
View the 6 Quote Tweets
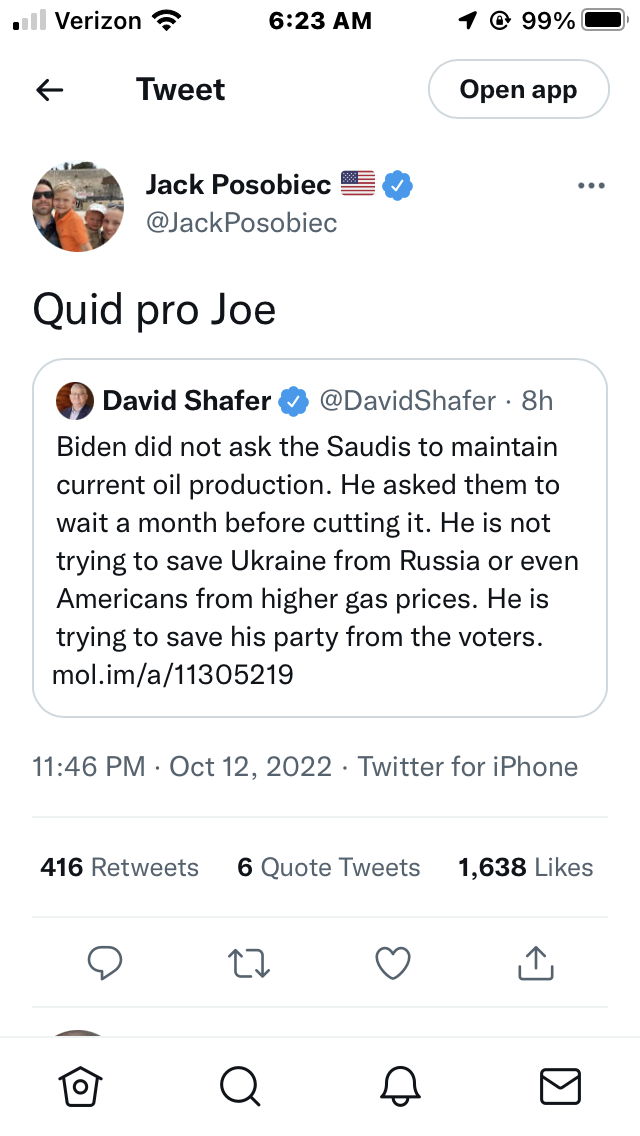click(x=329, y=867)
